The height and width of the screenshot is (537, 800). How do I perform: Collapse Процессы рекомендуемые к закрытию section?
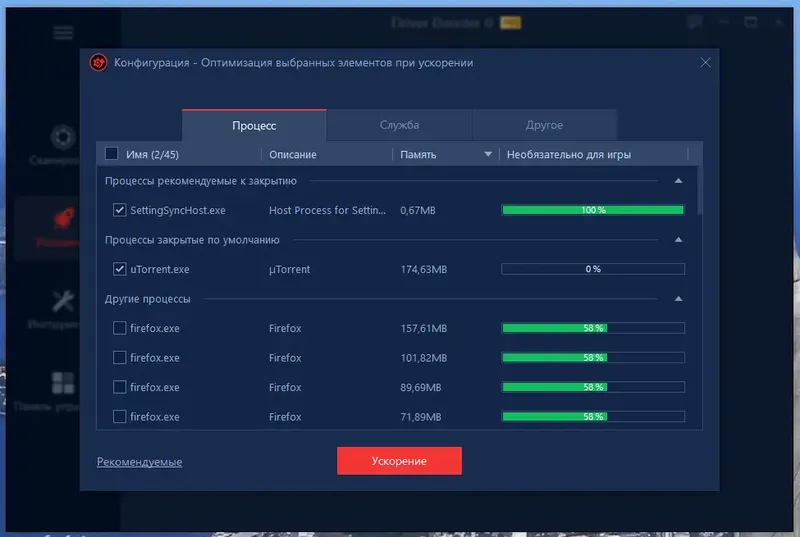click(x=678, y=181)
